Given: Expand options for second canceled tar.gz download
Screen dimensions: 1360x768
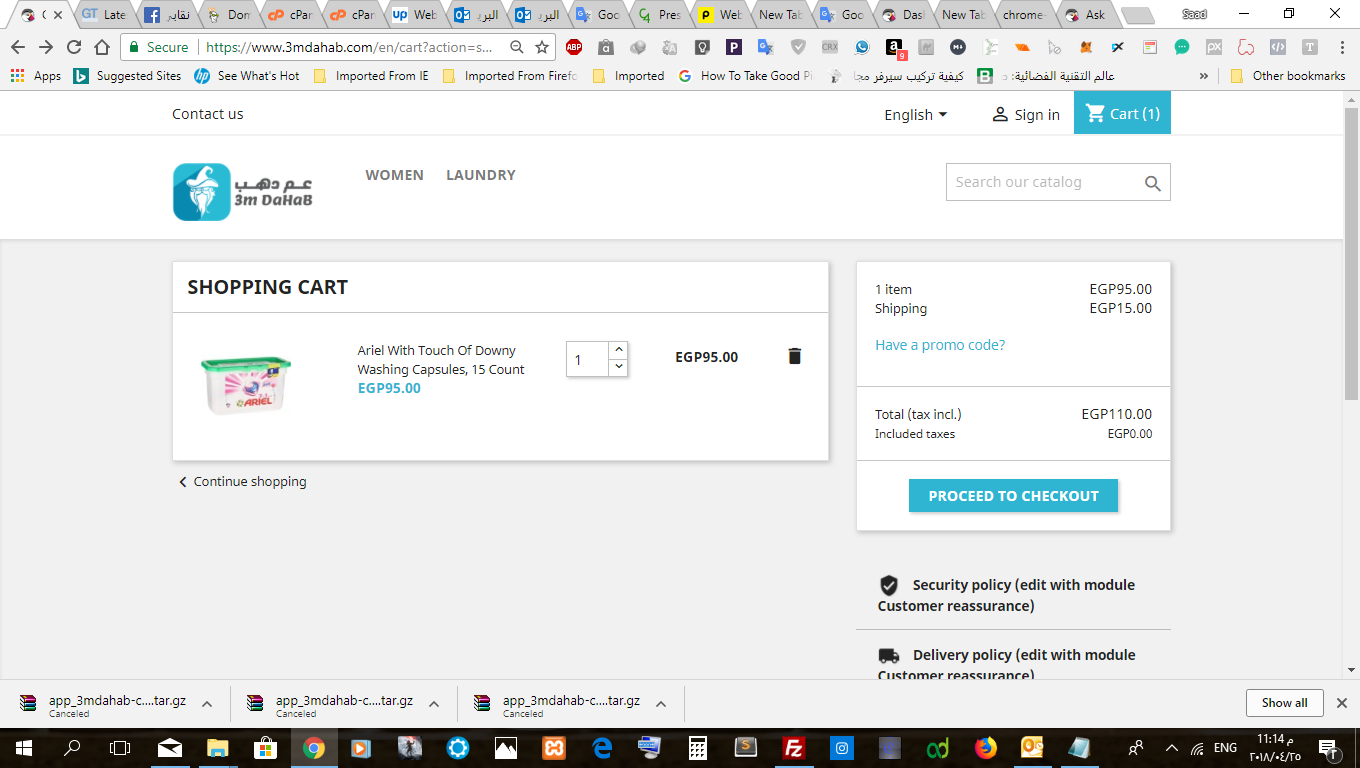Looking at the screenshot, I should [434, 704].
